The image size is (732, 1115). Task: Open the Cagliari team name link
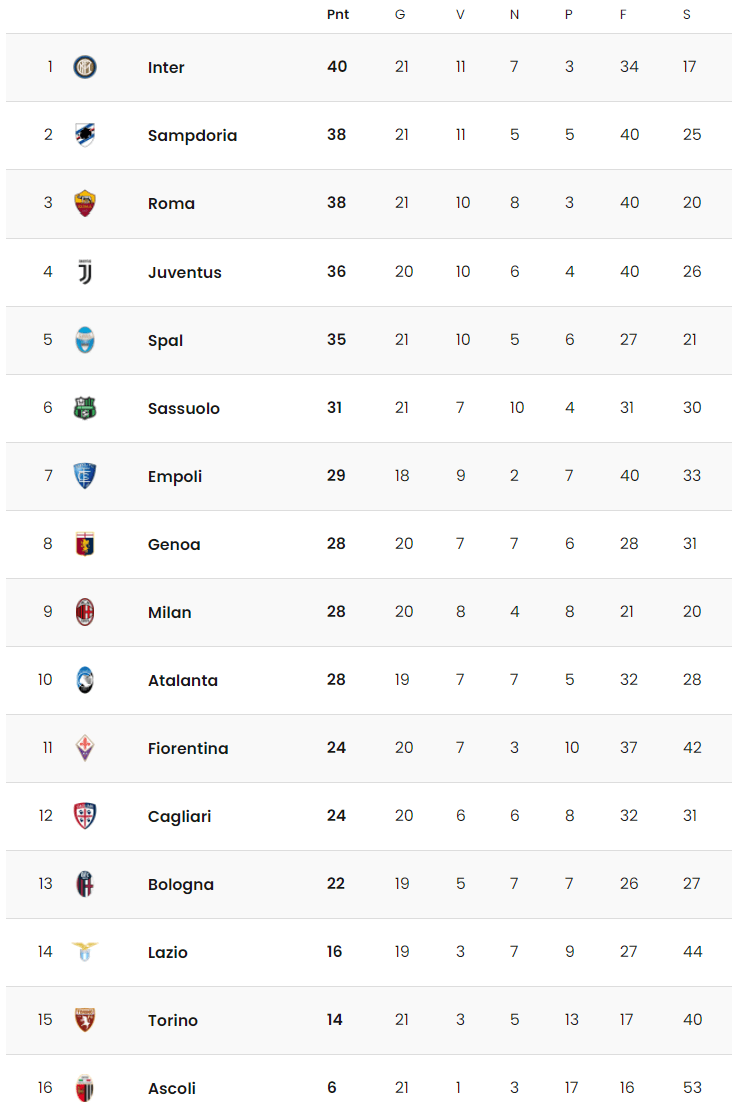pos(179,816)
